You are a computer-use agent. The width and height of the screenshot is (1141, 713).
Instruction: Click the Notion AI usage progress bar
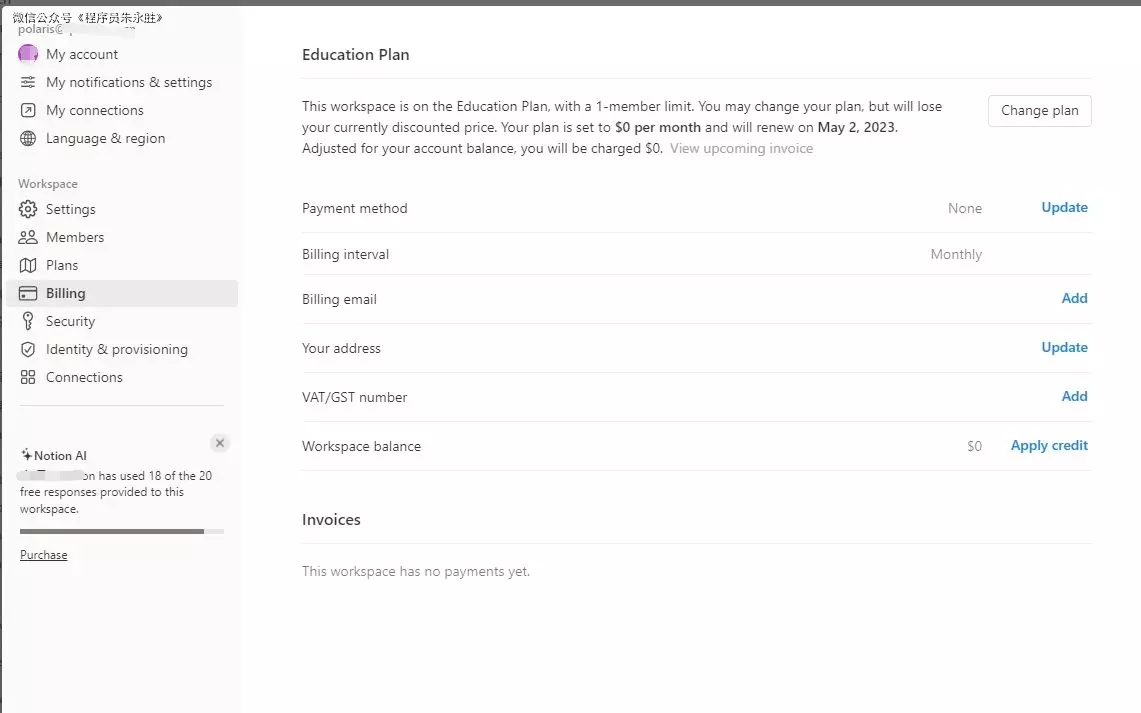tap(121, 531)
